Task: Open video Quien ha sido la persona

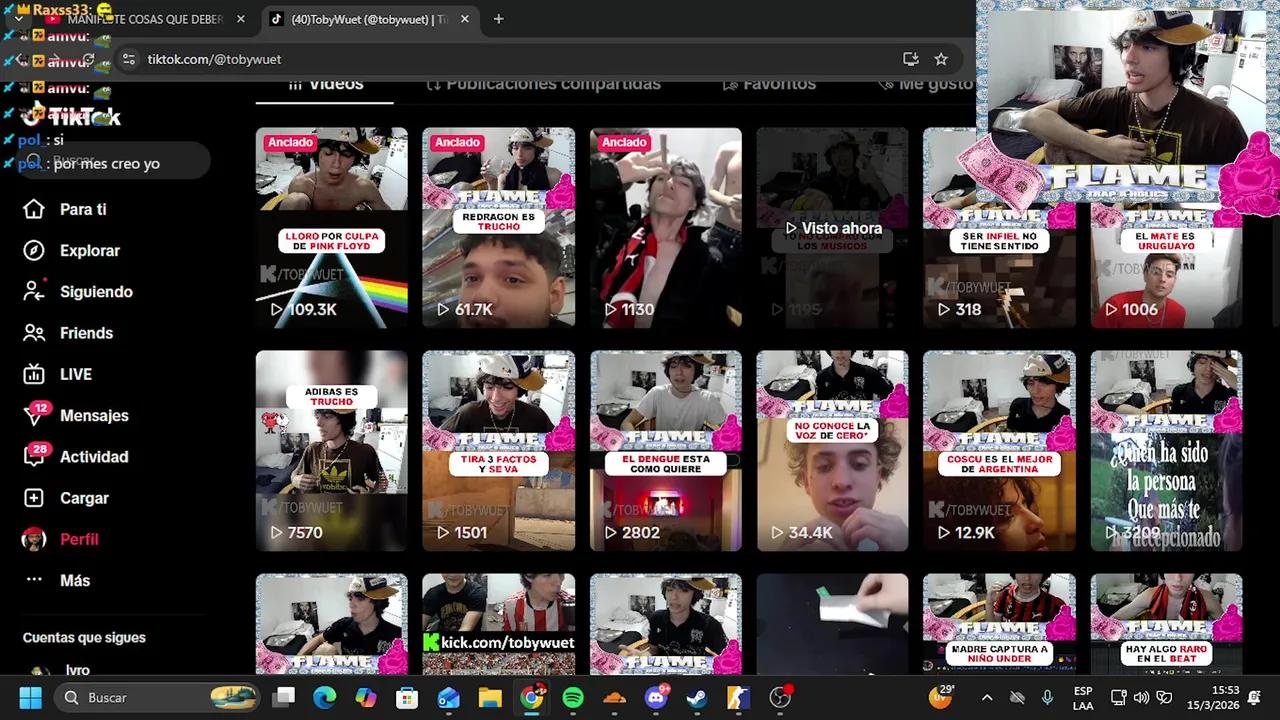Action: (1166, 450)
